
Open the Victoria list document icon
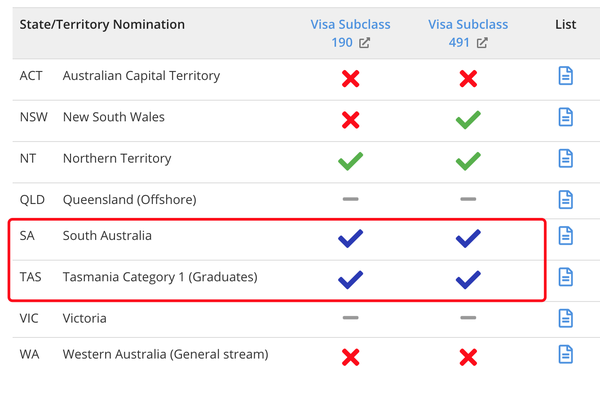point(565,318)
